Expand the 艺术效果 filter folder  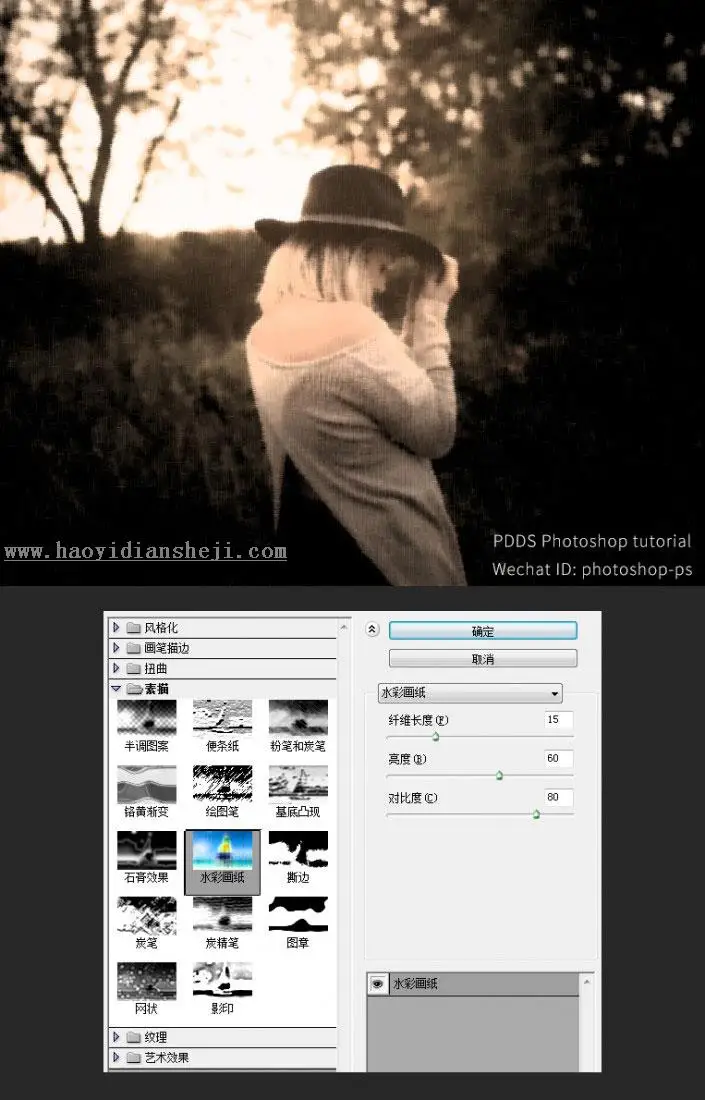[x=116, y=1057]
